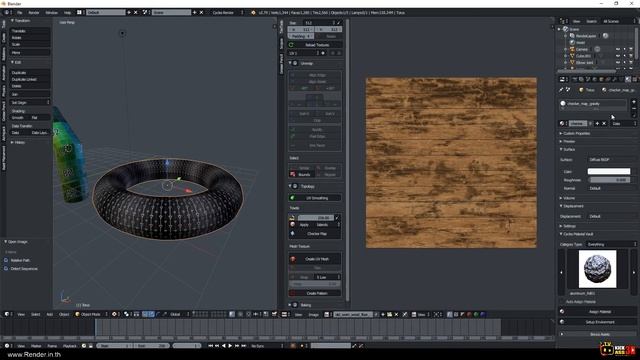The width and height of the screenshot is (640, 360).
Task: Delete the Default screen layout with X icon
Action: (x=136, y=13)
